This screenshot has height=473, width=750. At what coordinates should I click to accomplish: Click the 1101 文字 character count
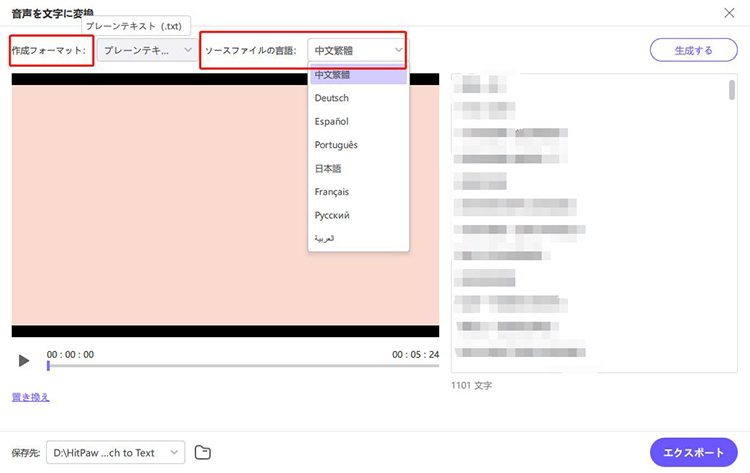tap(471, 385)
